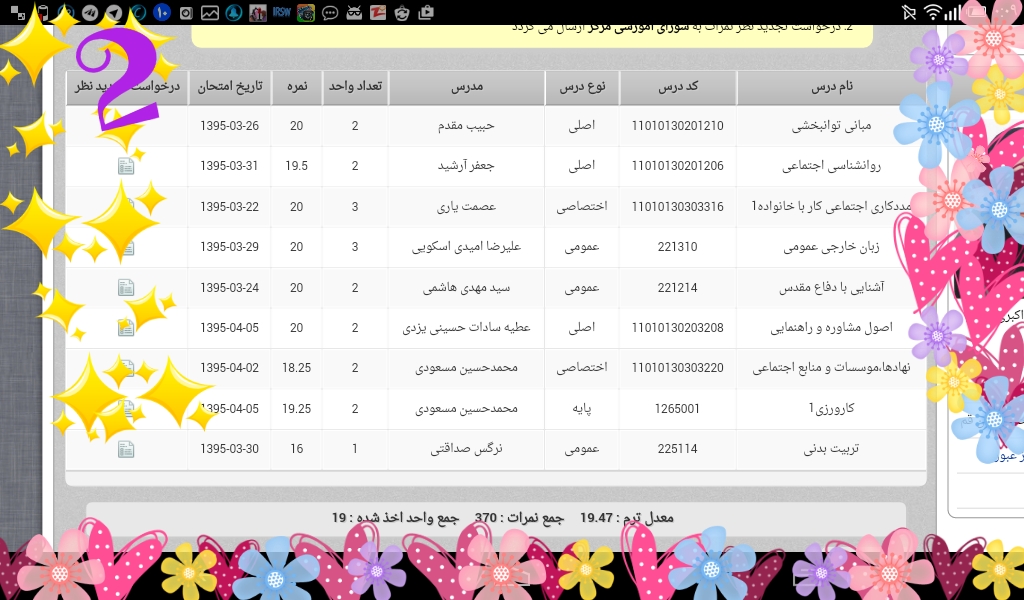Click the term average 'معدل ترم : 19.47'
The width and height of the screenshot is (1024, 600).
626,518
